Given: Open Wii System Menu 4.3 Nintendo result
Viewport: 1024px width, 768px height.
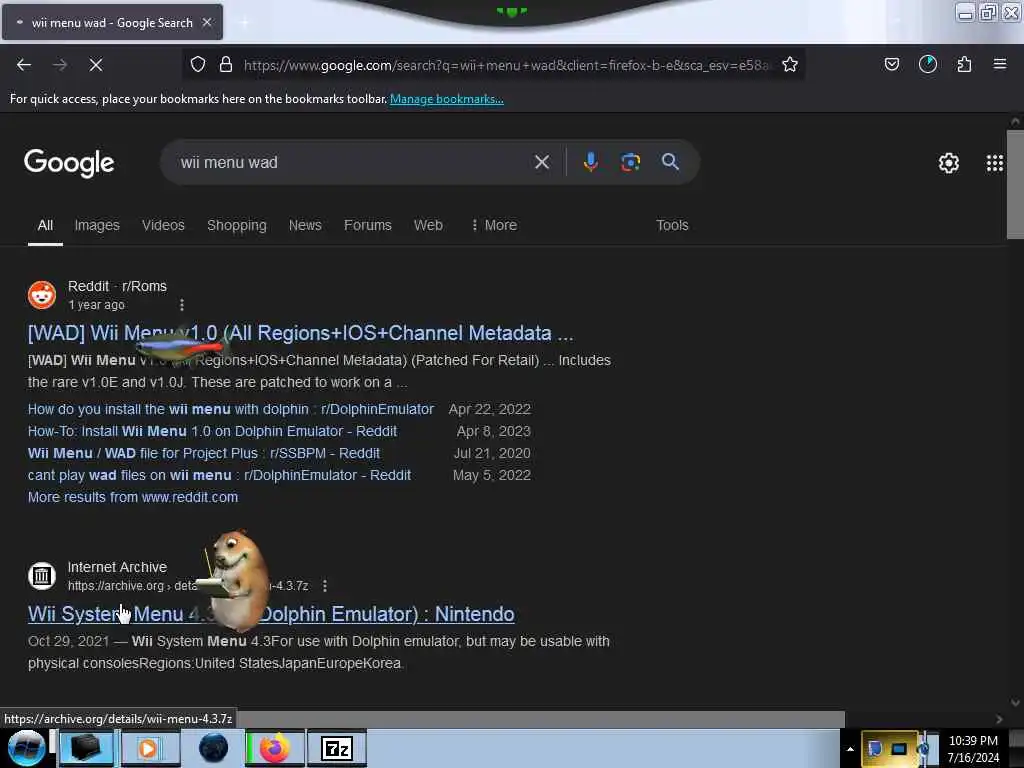Looking at the screenshot, I should [x=271, y=614].
